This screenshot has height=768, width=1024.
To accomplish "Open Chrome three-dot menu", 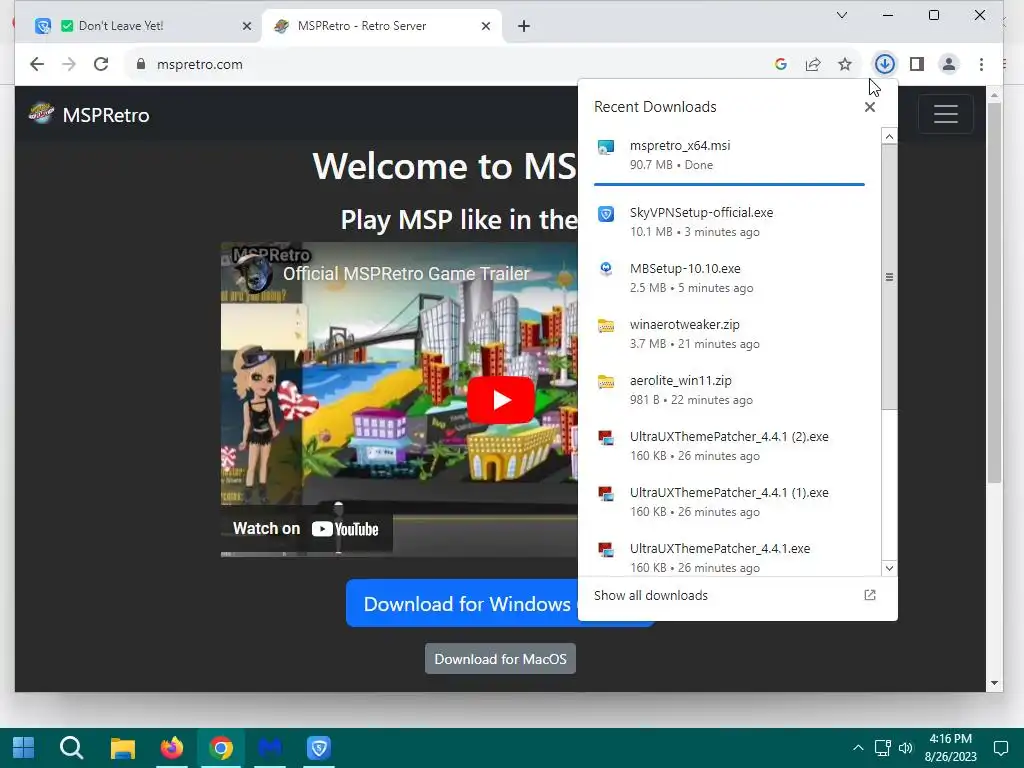I will click(981, 64).
